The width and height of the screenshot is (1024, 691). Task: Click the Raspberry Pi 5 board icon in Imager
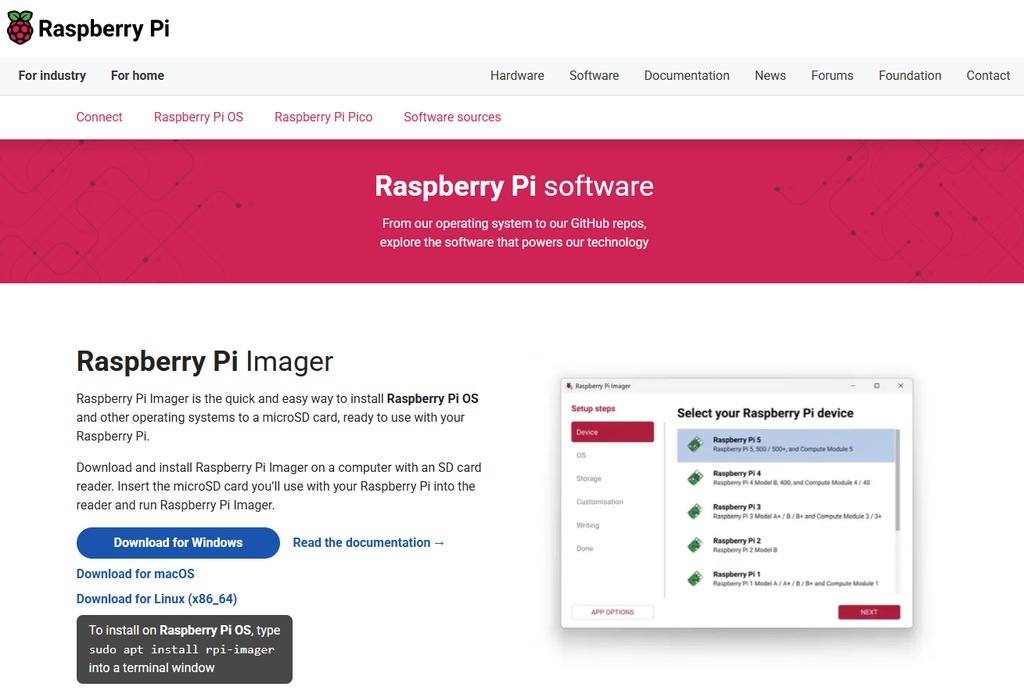point(696,444)
